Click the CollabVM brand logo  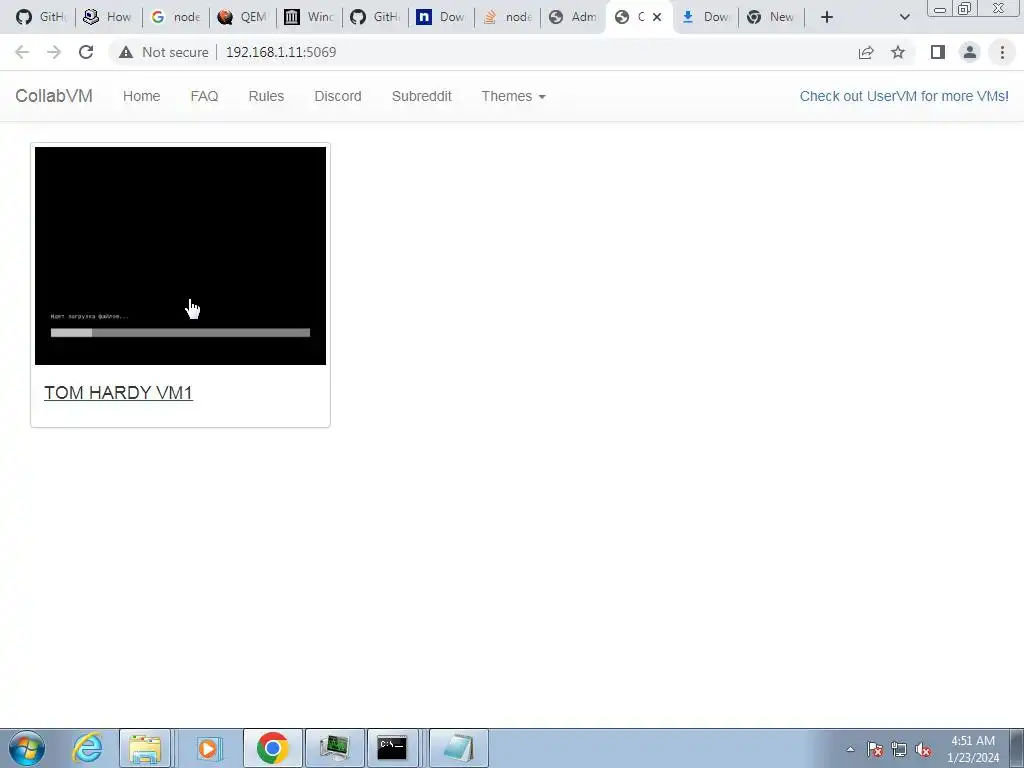point(54,96)
